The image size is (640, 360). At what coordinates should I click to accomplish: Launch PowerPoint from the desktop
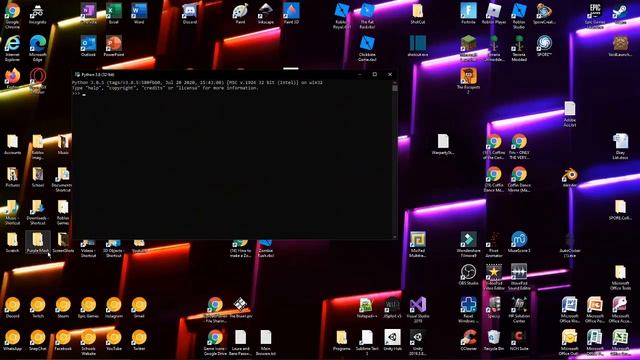[113, 46]
